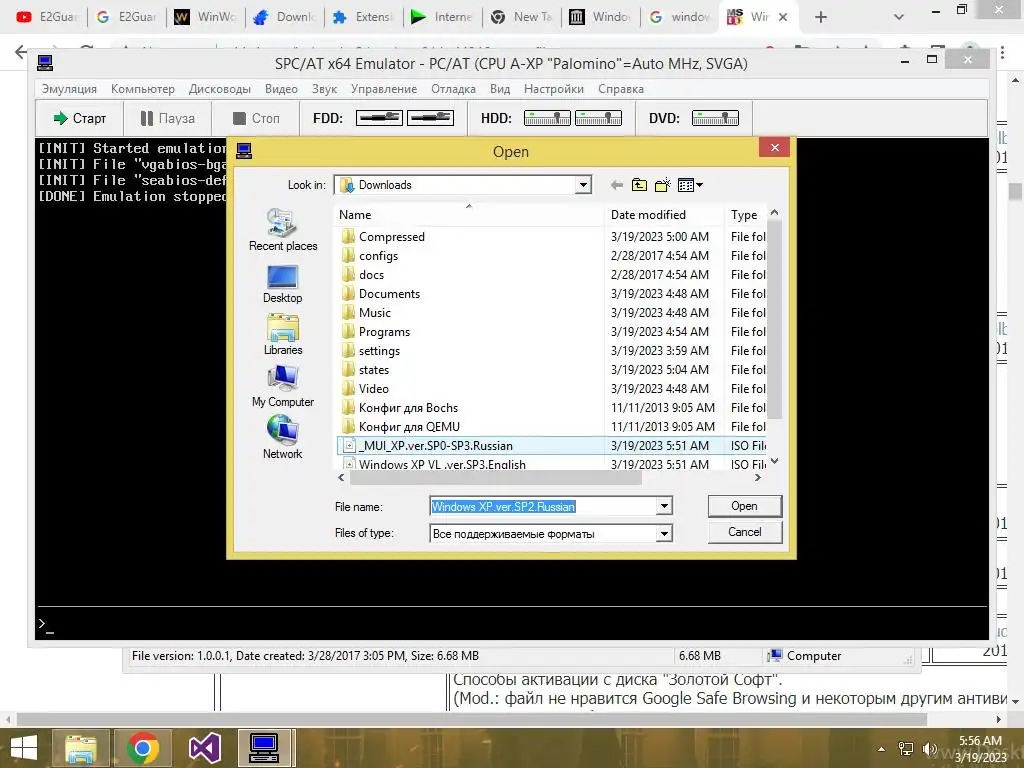Open the Настройки menu
The image size is (1024, 768).
click(x=554, y=89)
